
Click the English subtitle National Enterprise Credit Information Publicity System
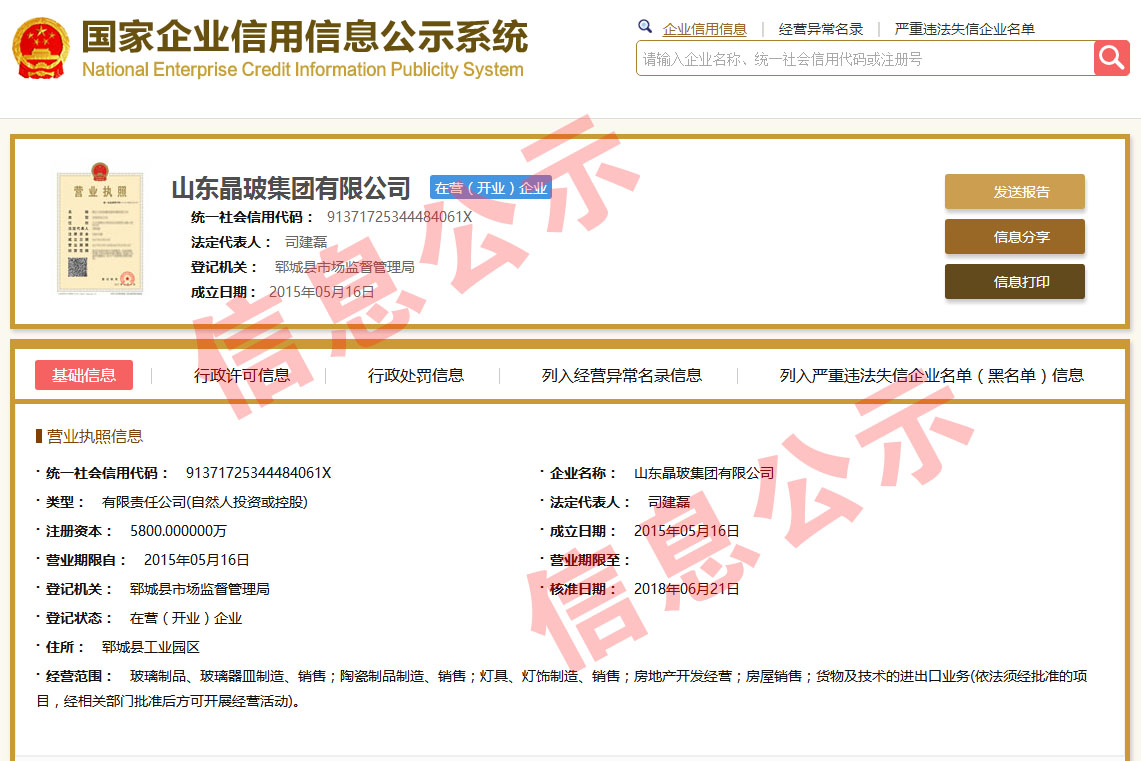click(303, 70)
